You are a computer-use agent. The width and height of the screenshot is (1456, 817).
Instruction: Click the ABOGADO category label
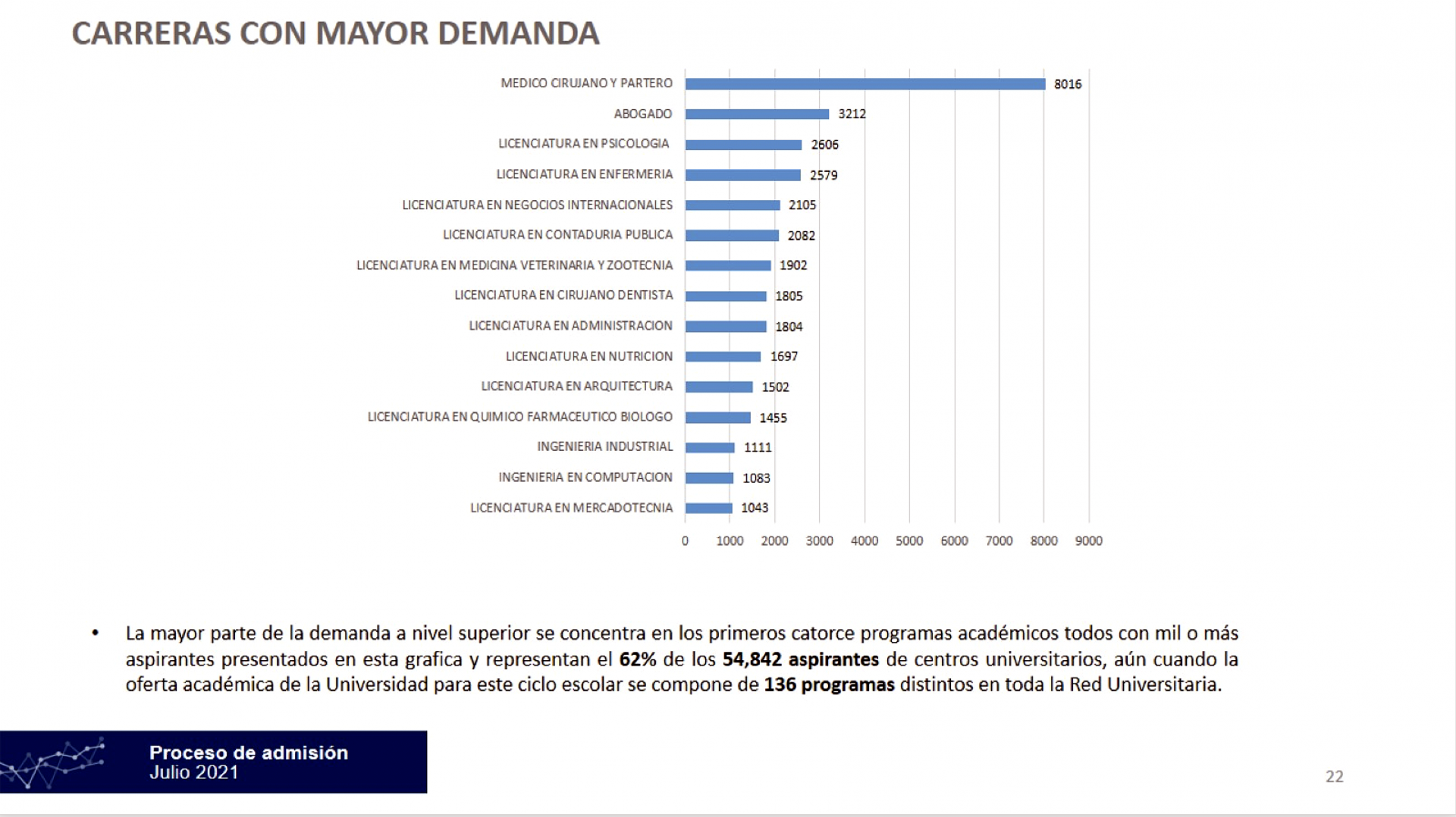pos(643,114)
